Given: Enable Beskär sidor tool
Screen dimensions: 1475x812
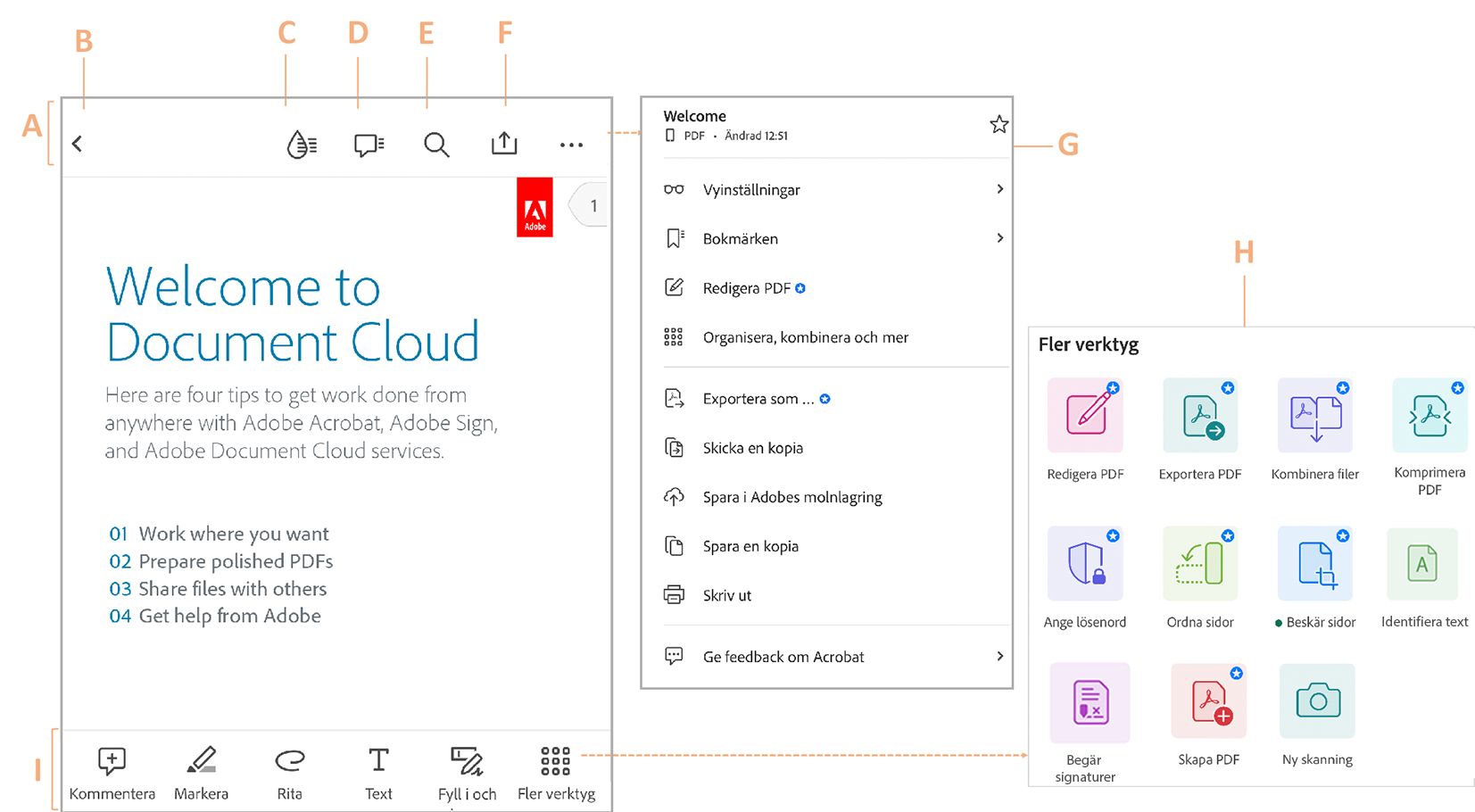Looking at the screenshot, I should click(x=1315, y=563).
